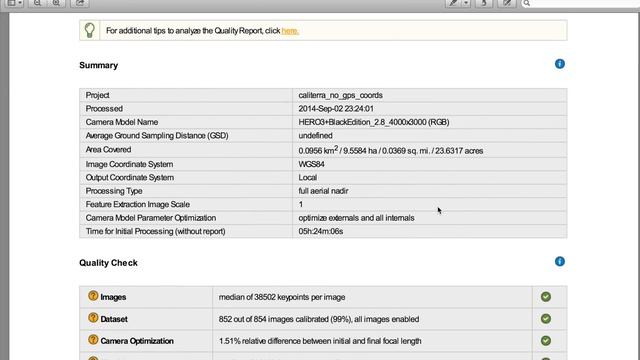Open the 'here' tips link
This screenshot has width=640, height=360.
tap(290, 31)
